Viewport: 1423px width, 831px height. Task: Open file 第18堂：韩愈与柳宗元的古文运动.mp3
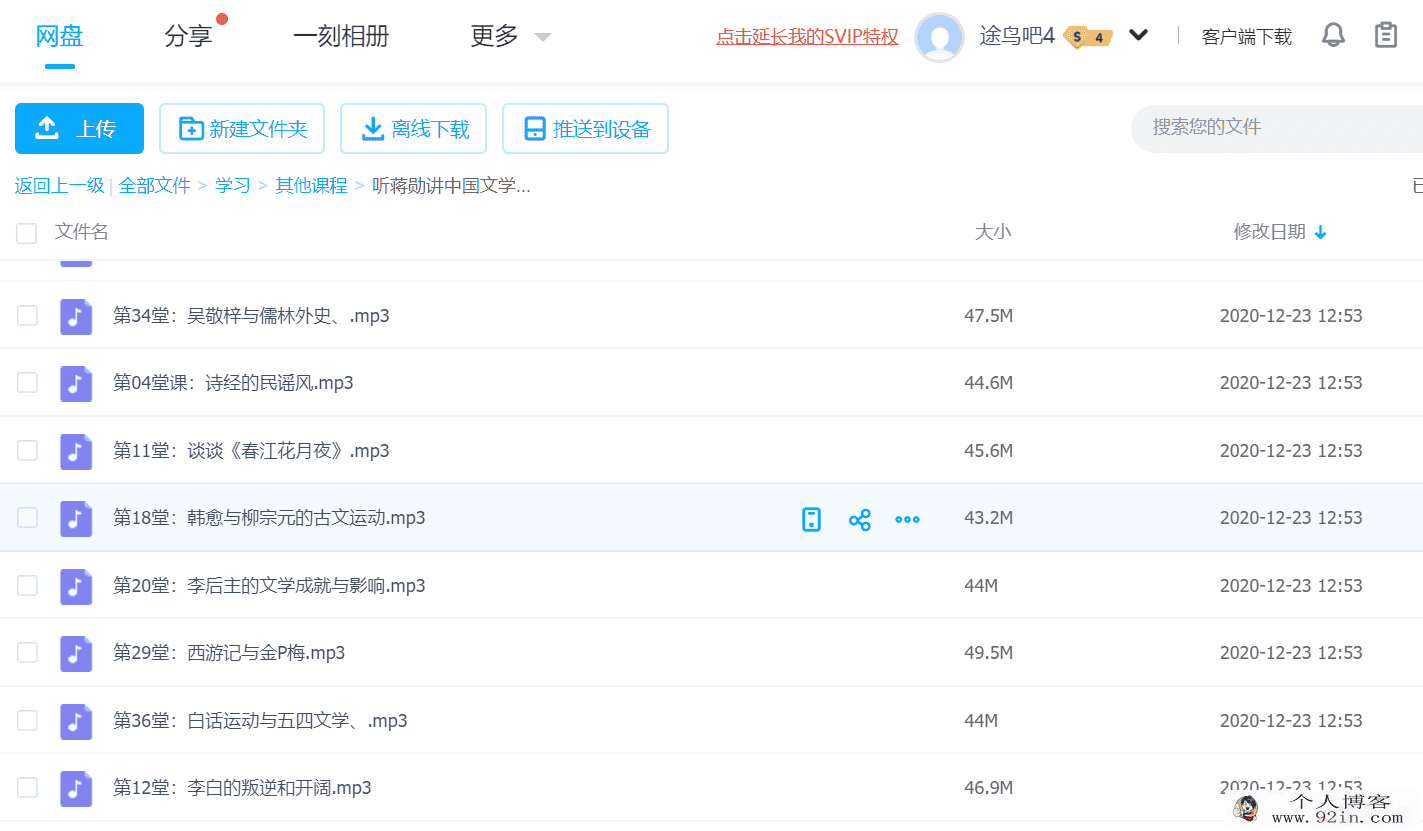tap(269, 518)
